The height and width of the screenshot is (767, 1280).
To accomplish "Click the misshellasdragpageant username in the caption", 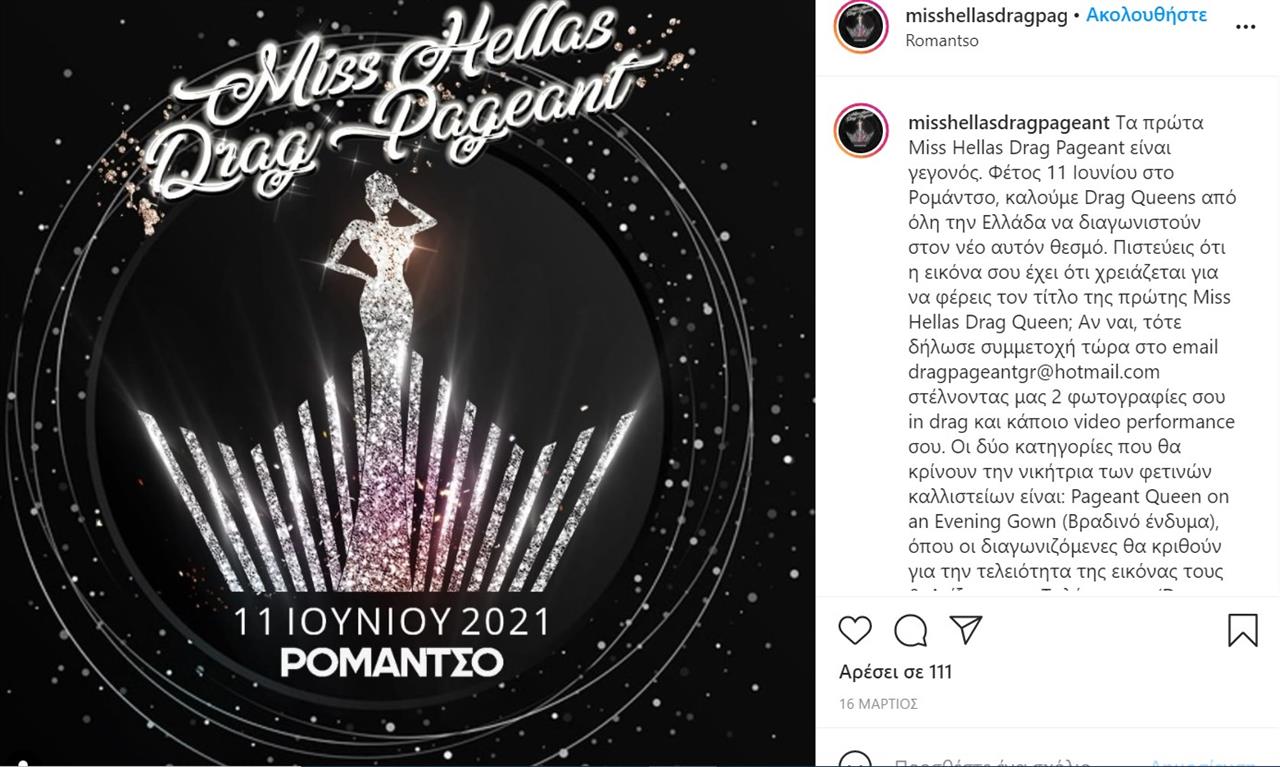I will [1008, 123].
